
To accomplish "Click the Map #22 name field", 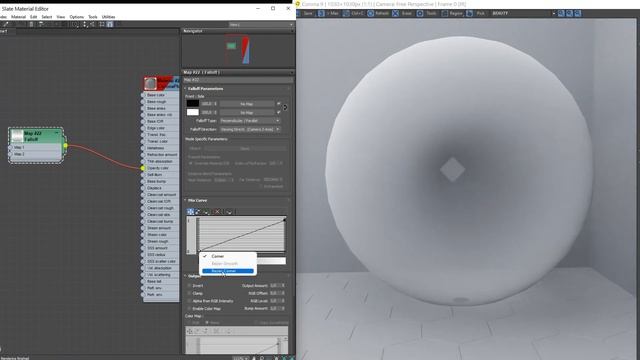I will (237, 80).
